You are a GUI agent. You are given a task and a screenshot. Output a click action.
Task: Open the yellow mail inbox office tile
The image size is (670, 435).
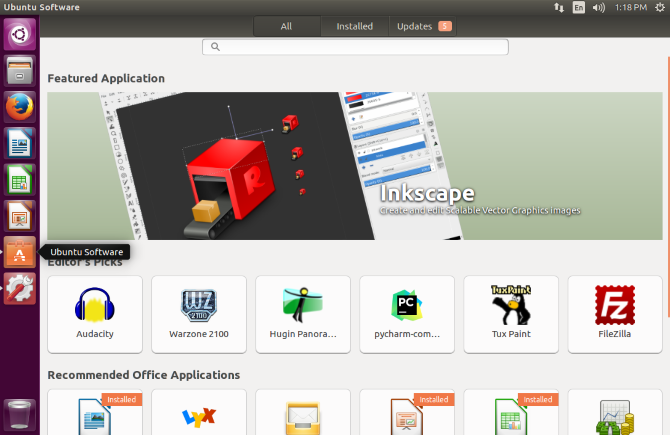(303, 412)
